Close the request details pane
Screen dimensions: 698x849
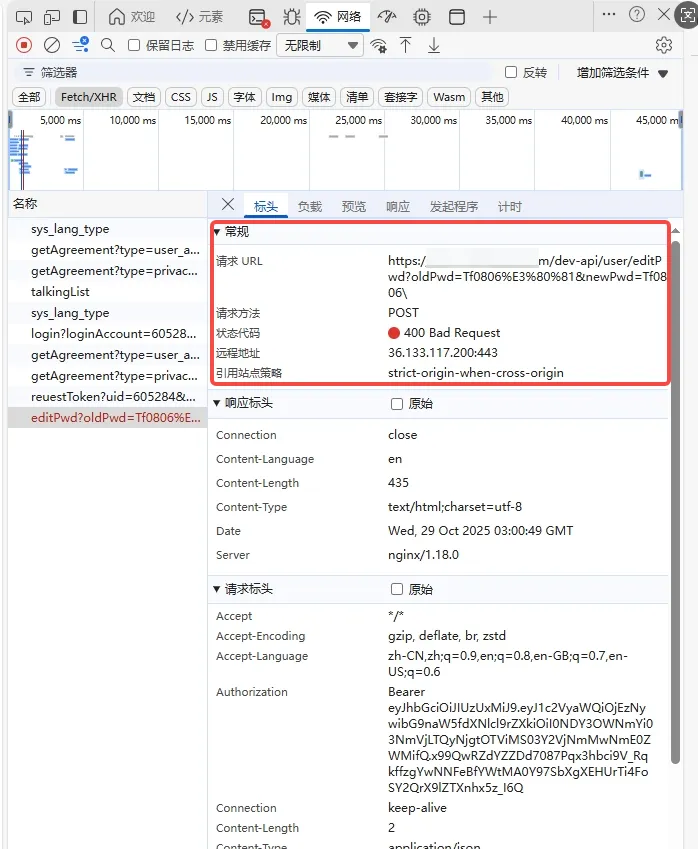coord(228,205)
